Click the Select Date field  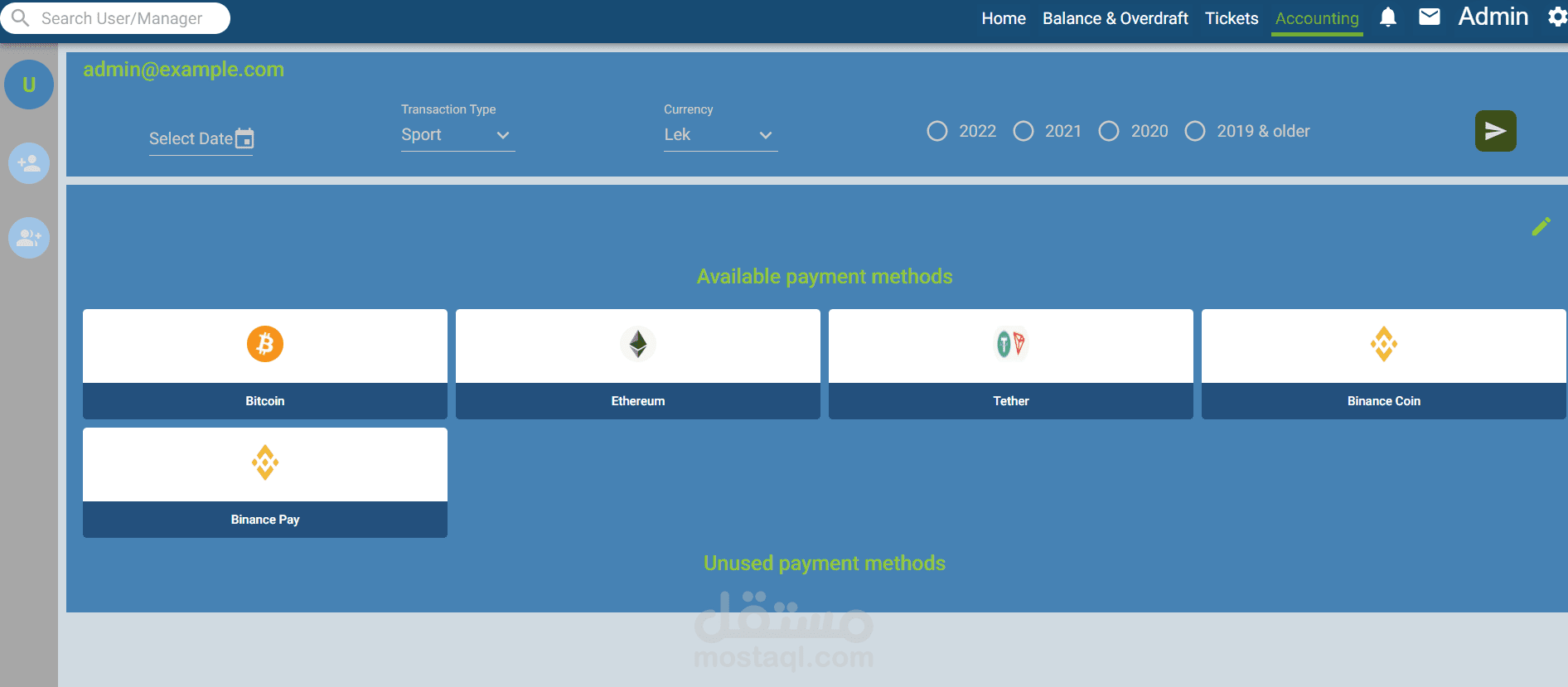point(201,139)
